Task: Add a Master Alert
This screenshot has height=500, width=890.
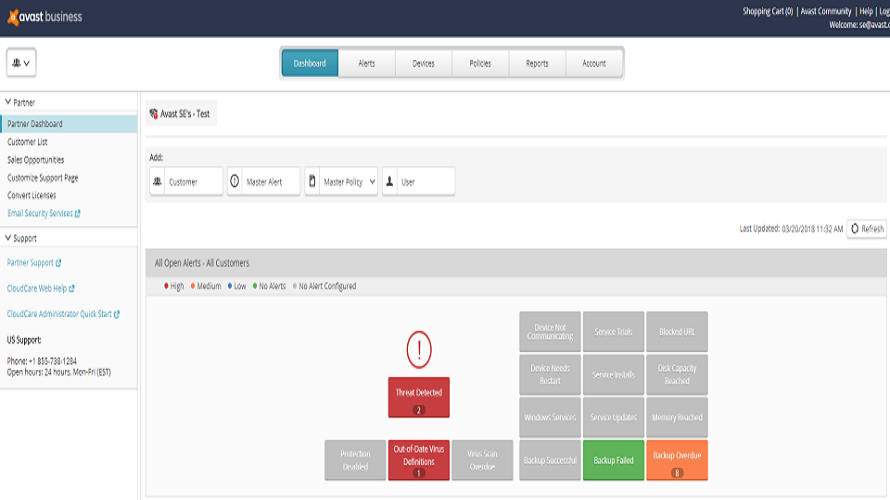Action: point(263,182)
